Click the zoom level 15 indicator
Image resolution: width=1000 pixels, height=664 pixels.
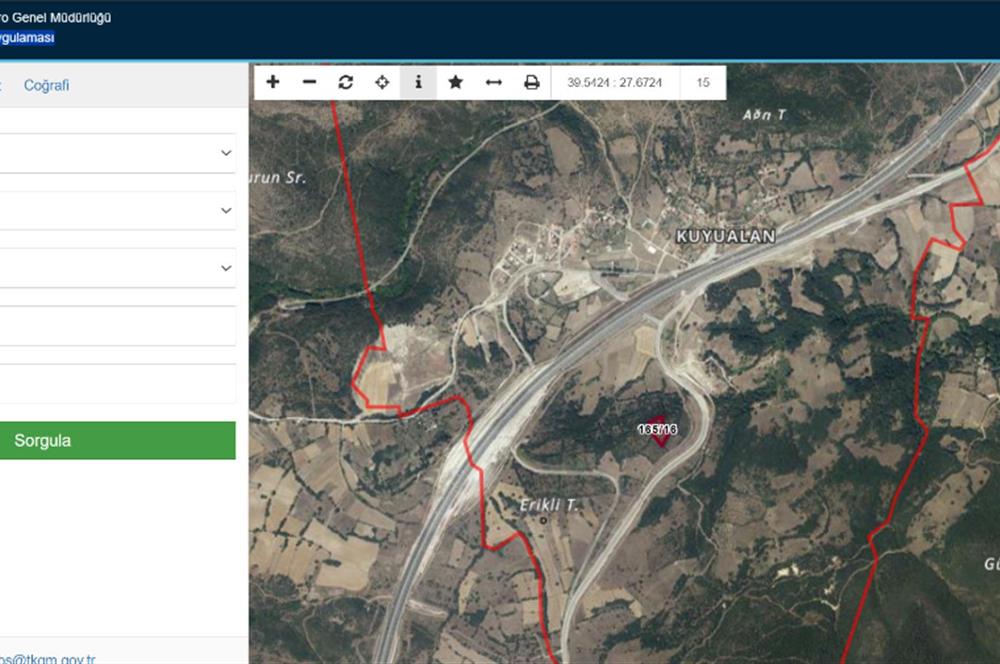click(x=703, y=82)
